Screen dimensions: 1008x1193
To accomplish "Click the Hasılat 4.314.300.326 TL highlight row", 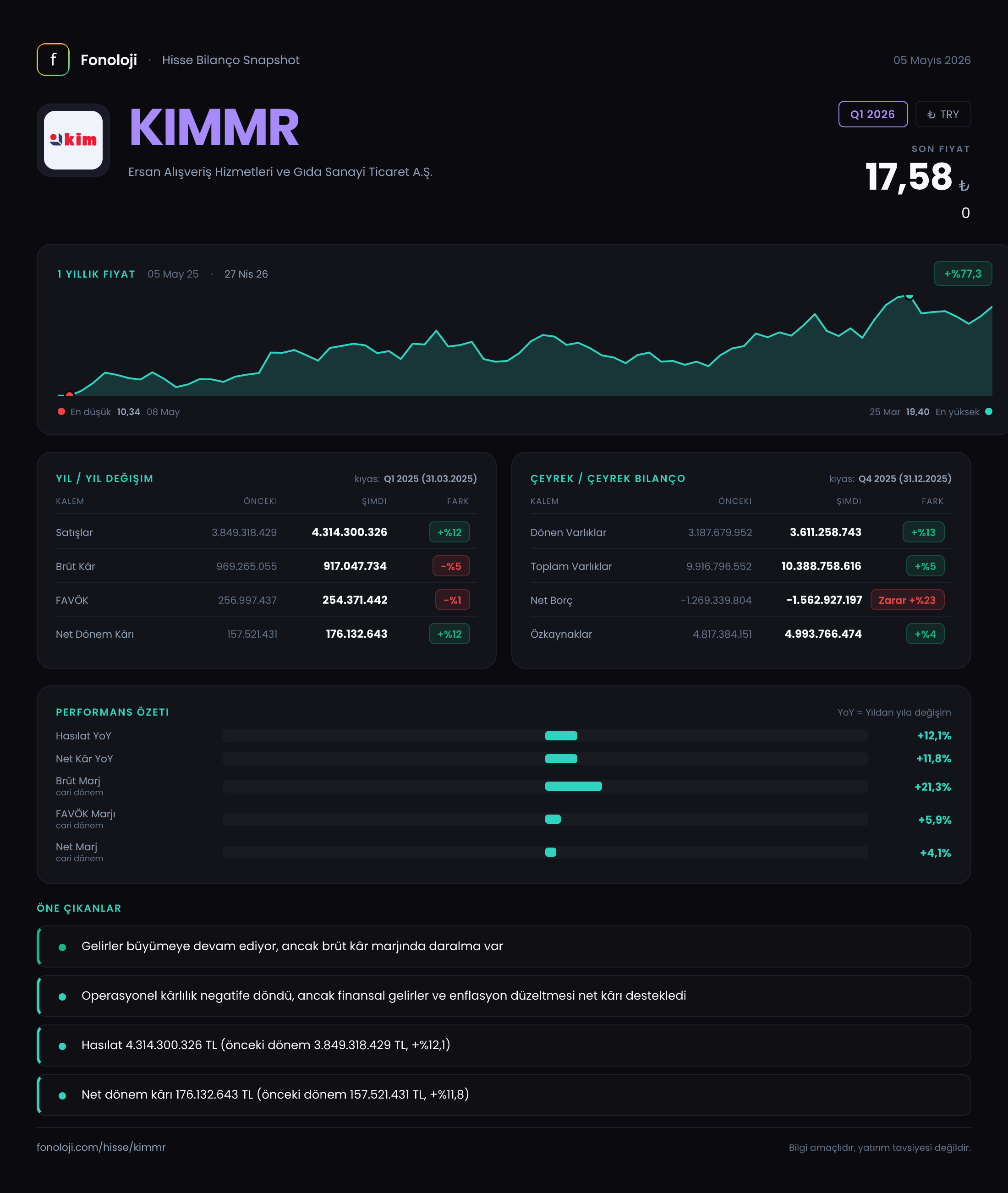I will click(504, 1045).
